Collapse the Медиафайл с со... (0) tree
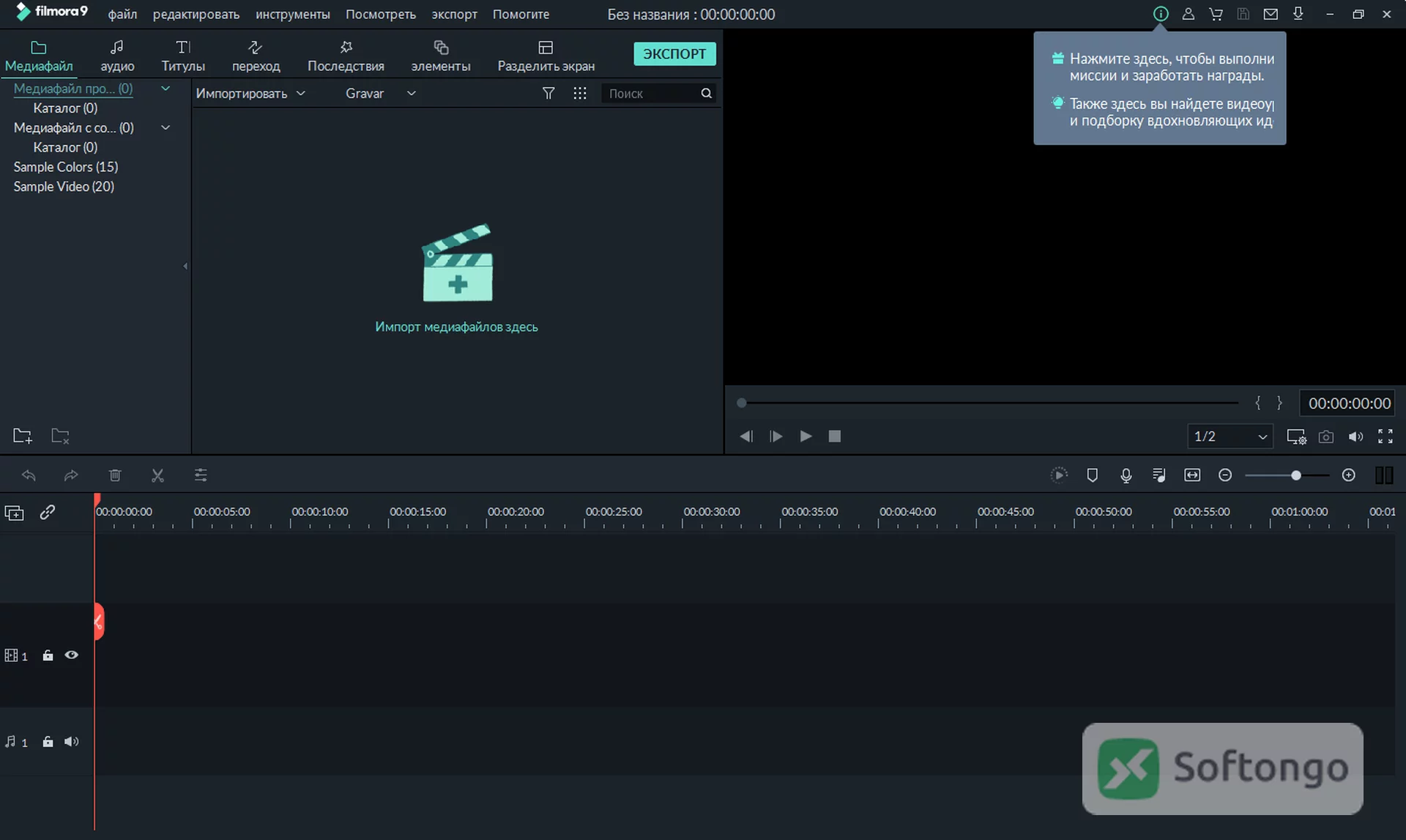This screenshot has height=840, width=1406. pos(165,127)
